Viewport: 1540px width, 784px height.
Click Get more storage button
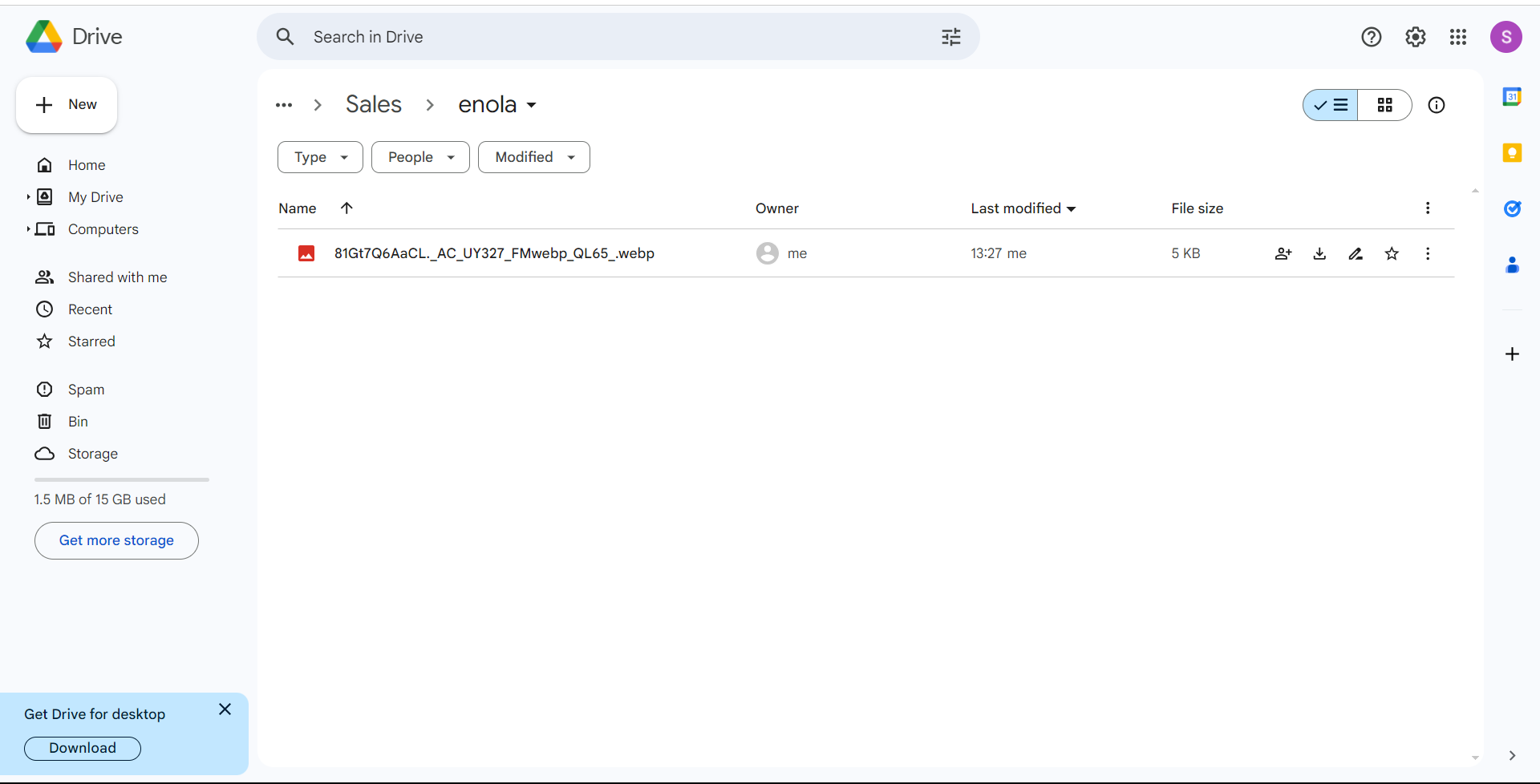click(116, 540)
